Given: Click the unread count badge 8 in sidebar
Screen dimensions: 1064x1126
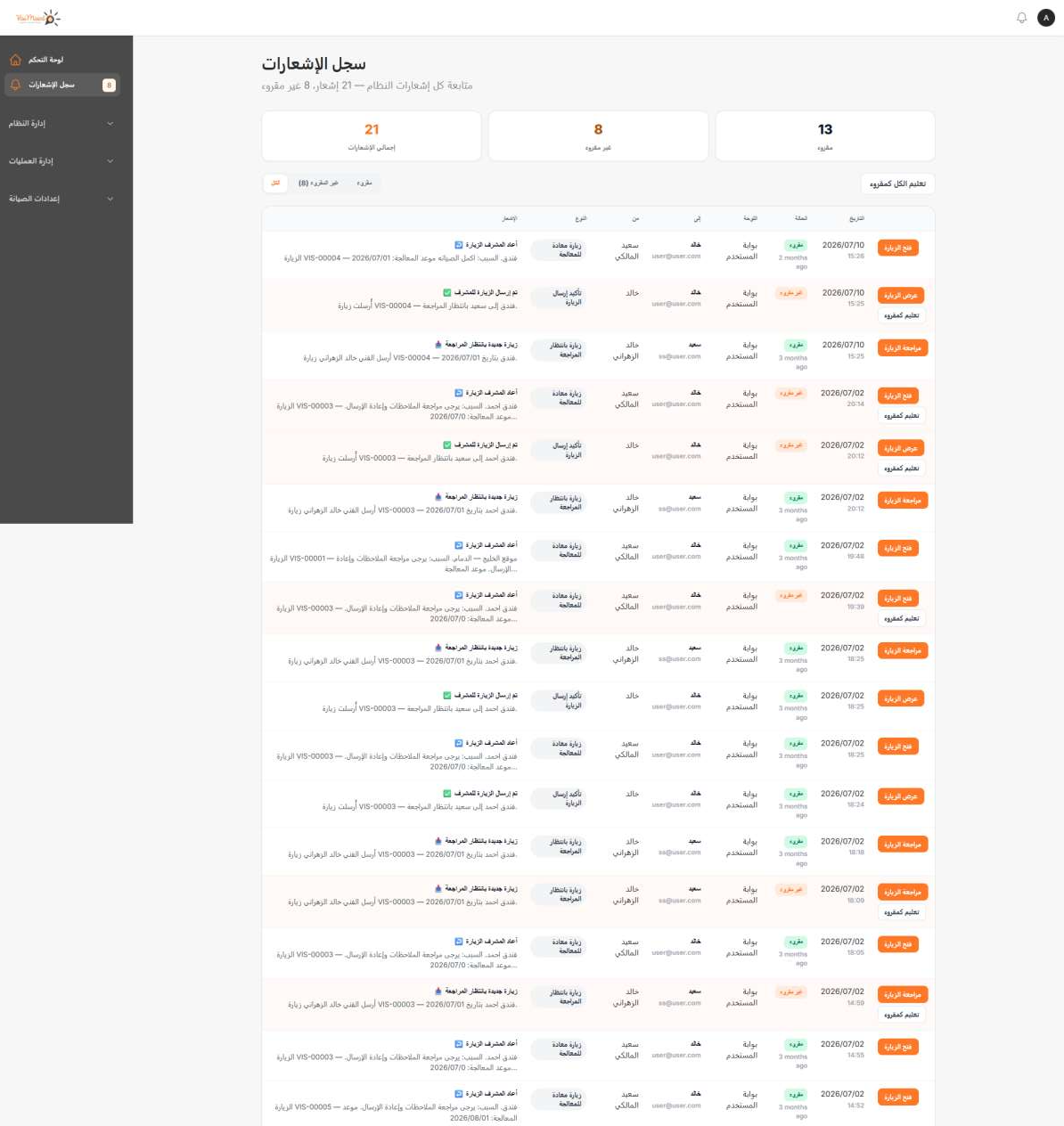Looking at the screenshot, I should pyautogui.click(x=109, y=86).
